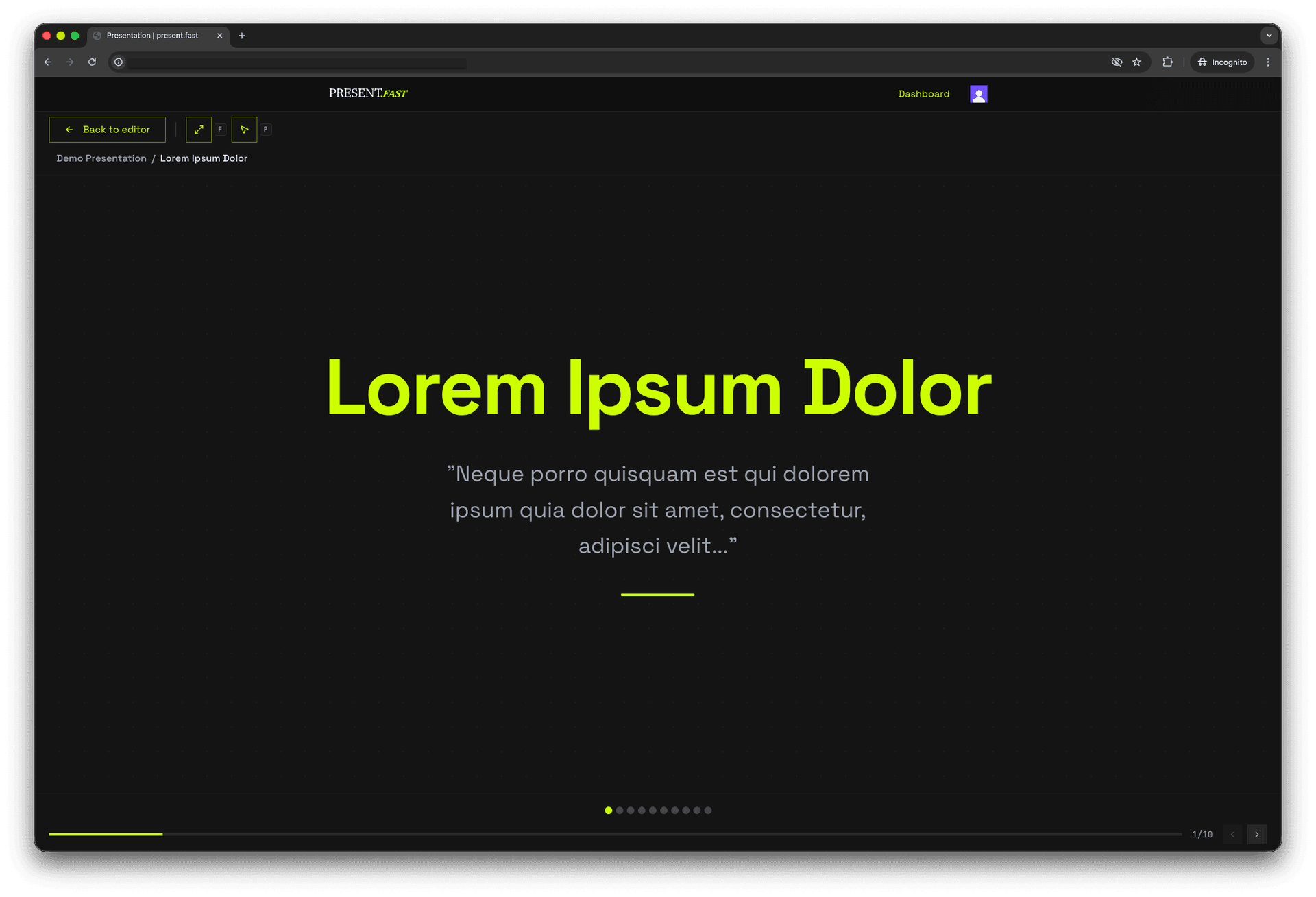
Task: Click the slide progress bar
Action: [x=615, y=834]
